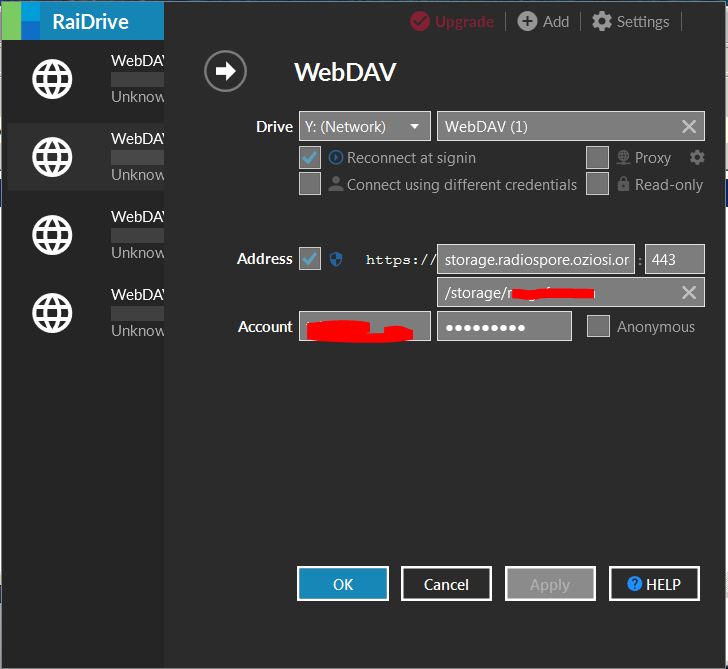Open the Upgrade link
The width and height of the screenshot is (728, 669).
[x=464, y=22]
